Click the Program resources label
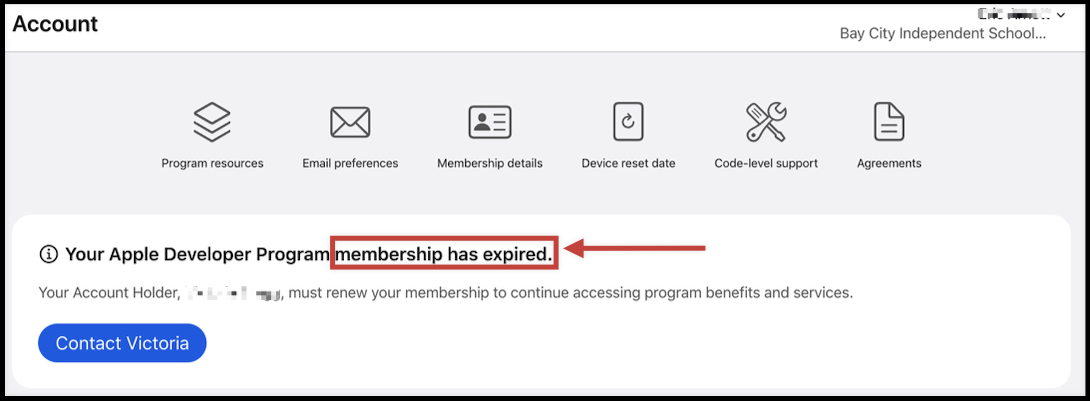Viewport: 1090px width, 401px height. coord(212,163)
